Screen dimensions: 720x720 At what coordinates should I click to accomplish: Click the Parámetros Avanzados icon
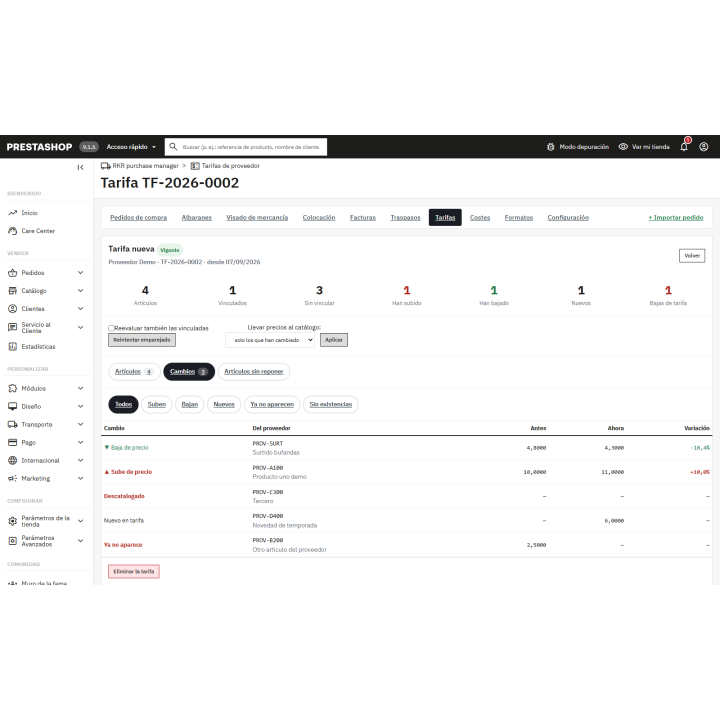point(12,541)
